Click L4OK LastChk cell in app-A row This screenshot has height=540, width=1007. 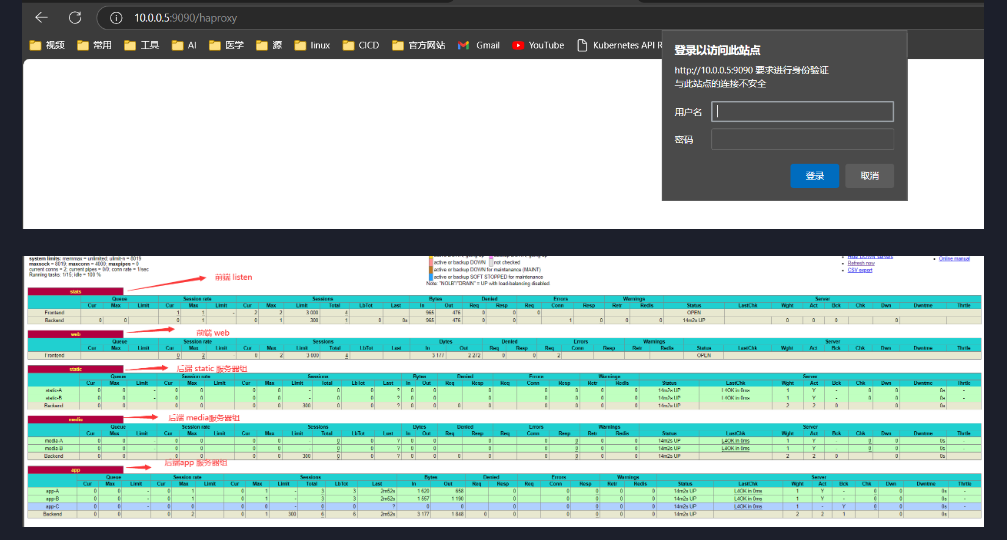tap(748, 491)
